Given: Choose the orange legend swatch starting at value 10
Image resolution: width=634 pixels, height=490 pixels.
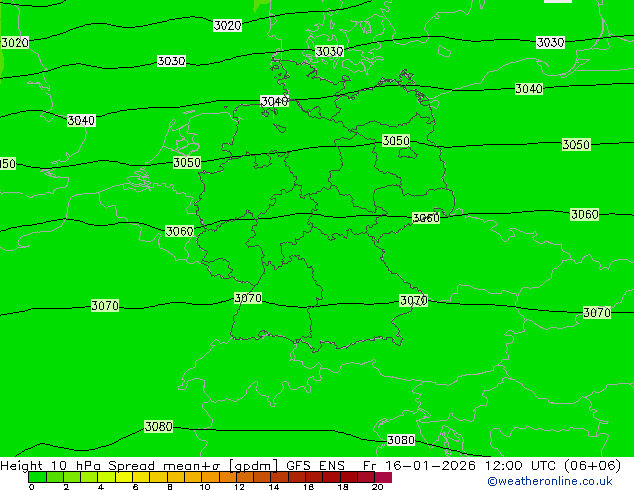Looking at the screenshot, I should click(x=210, y=477).
